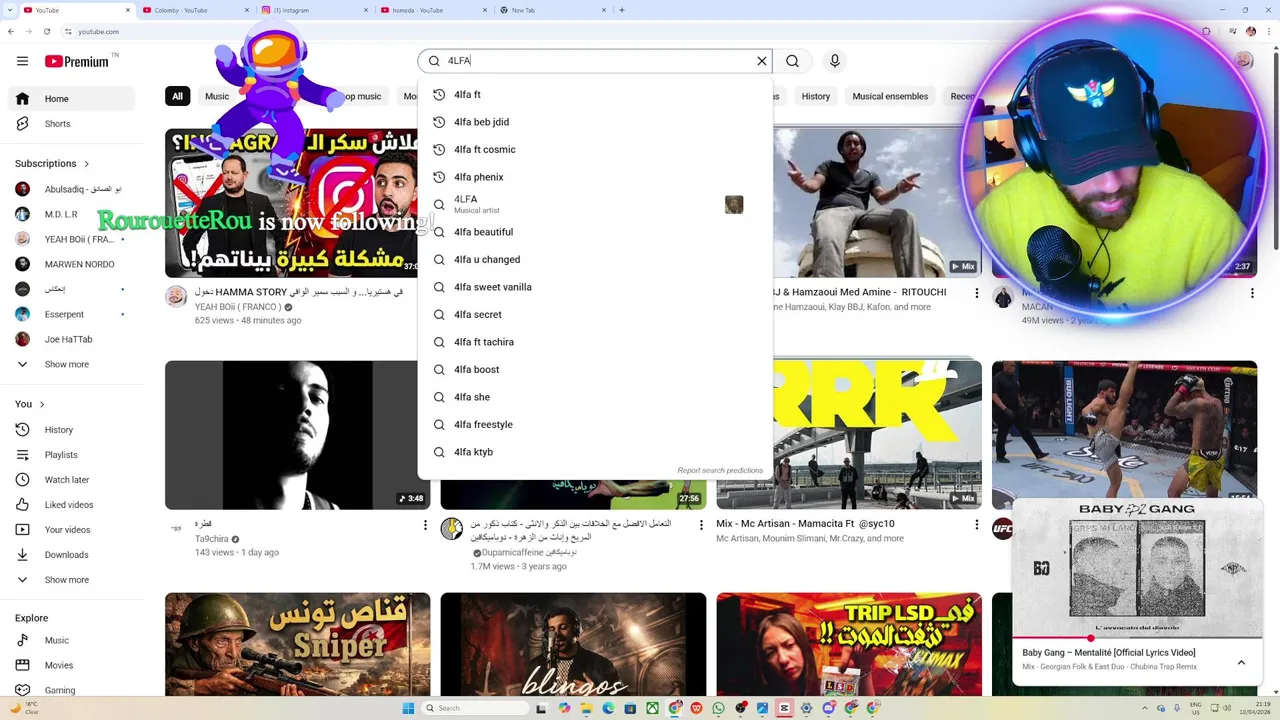Open File Explorer from the taskbar
The width and height of the screenshot is (1280, 720).
pyautogui.click(x=586, y=708)
